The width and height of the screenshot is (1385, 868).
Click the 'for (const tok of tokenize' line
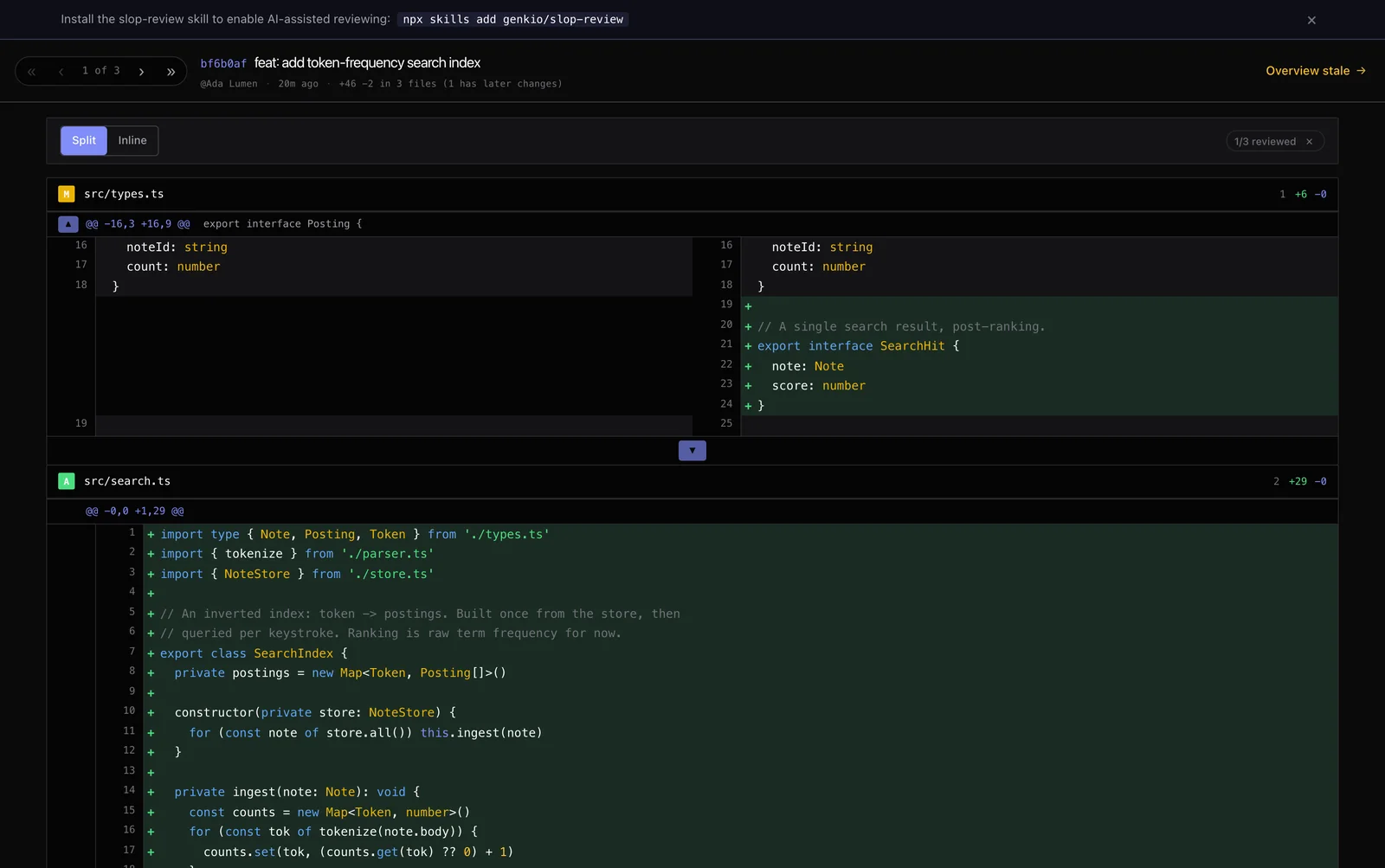pyautogui.click(x=741, y=832)
